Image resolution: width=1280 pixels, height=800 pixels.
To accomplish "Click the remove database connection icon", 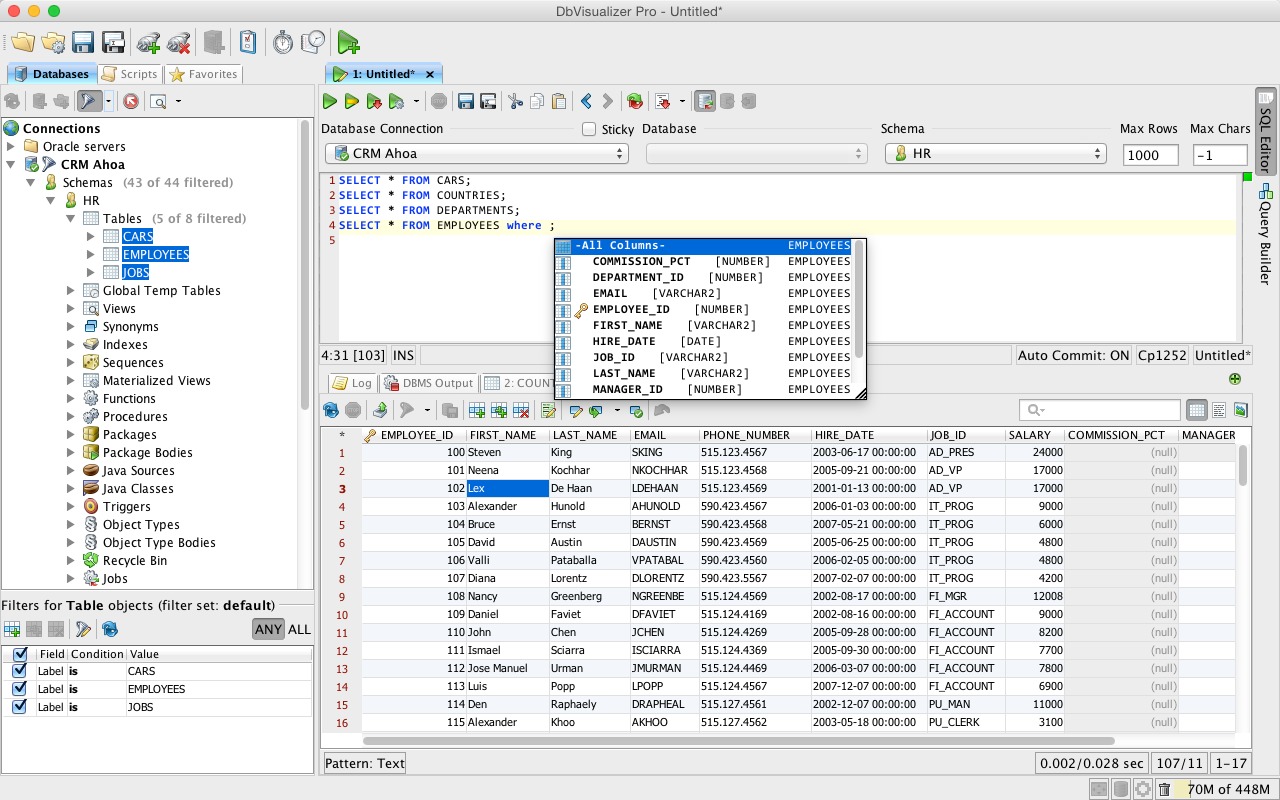I will coord(179,42).
